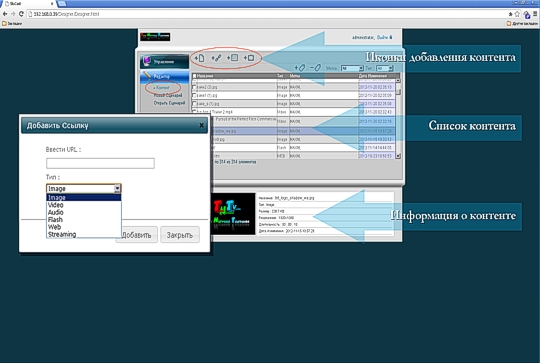The image size is (540, 363).
Task: Click the Закрыть button
Action: tap(180, 235)
